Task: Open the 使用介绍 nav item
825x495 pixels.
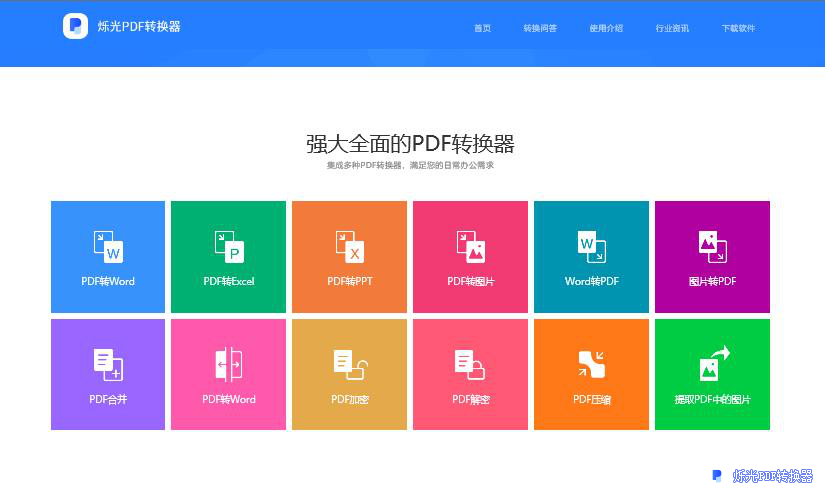Action: [x=606, y=28]
